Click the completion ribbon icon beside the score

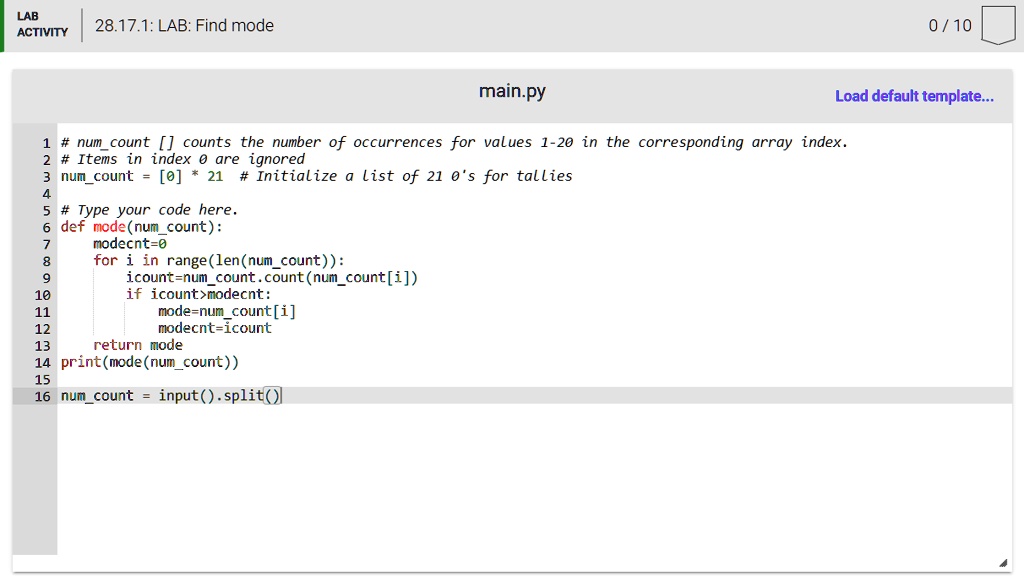(997, 25)
